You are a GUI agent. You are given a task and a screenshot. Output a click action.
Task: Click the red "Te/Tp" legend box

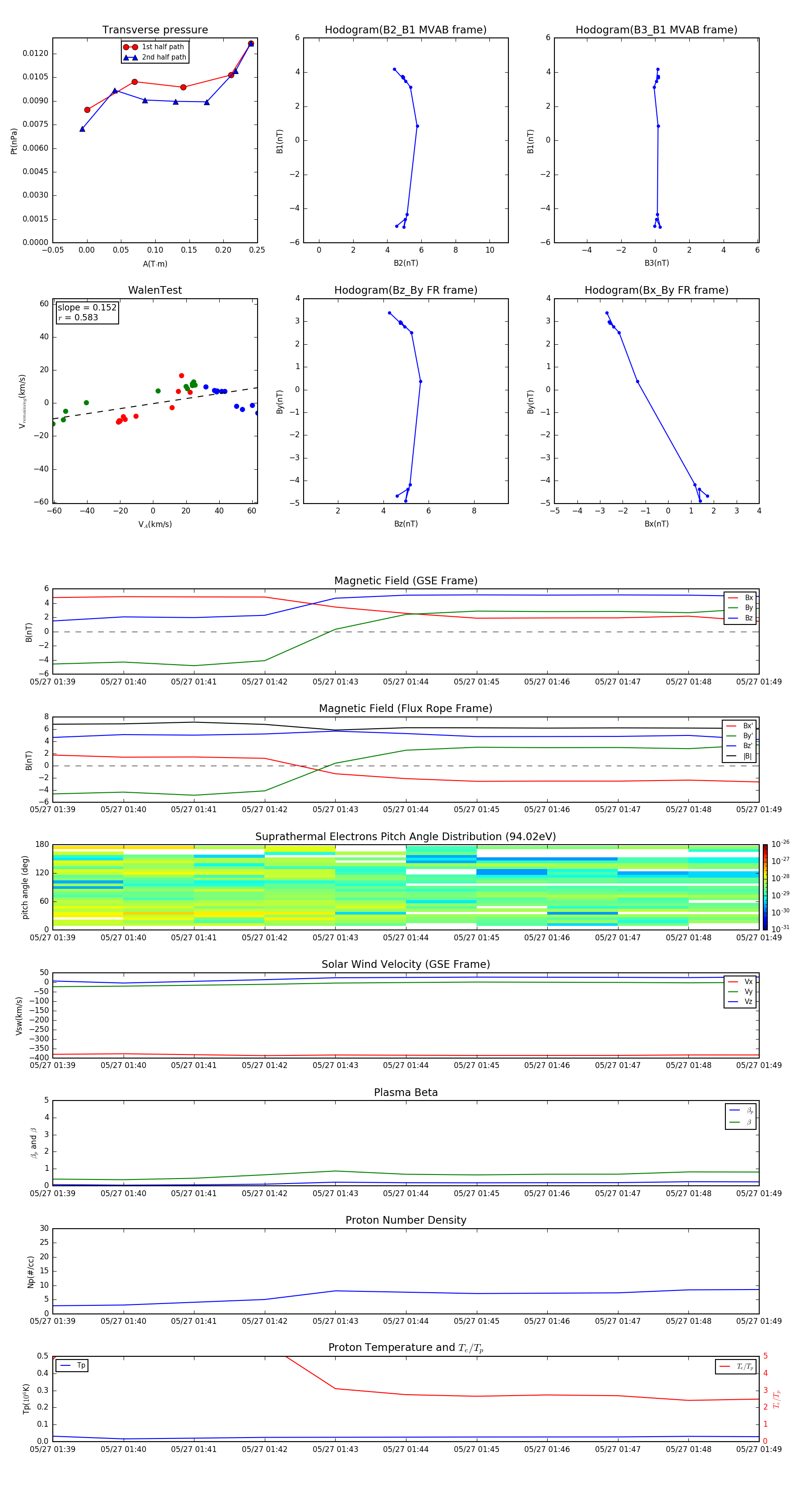735,1366
